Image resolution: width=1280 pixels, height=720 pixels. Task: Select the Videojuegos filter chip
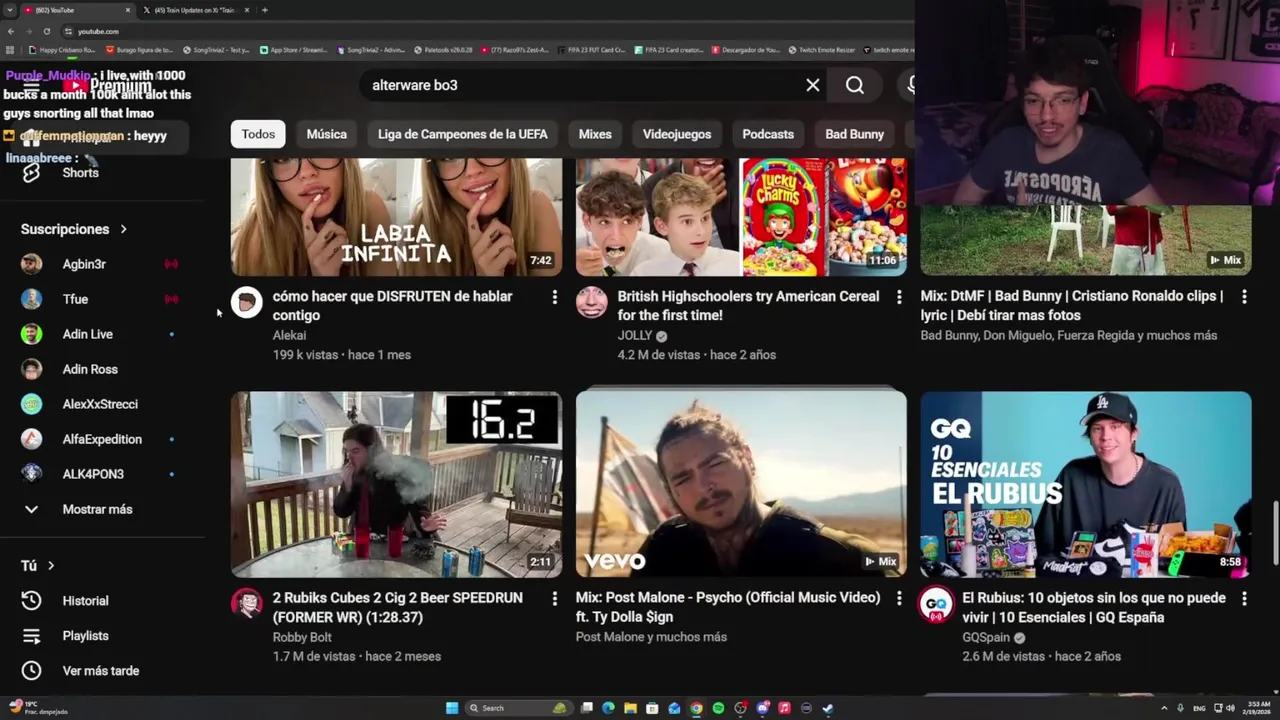pyautogui.click(x=677, y=134)
